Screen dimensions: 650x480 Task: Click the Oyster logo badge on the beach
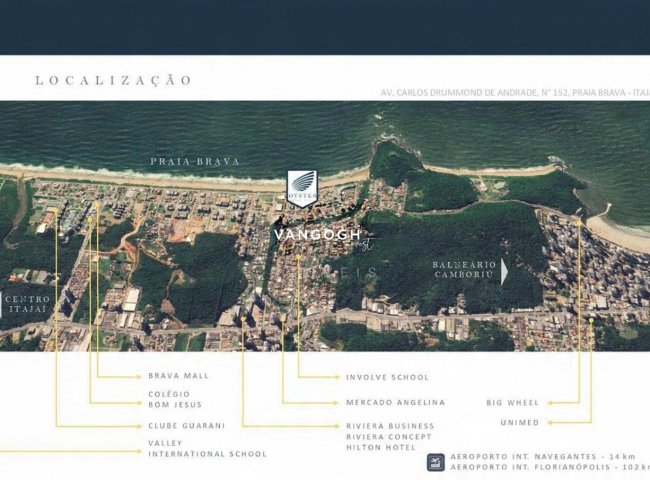[302, 187]
